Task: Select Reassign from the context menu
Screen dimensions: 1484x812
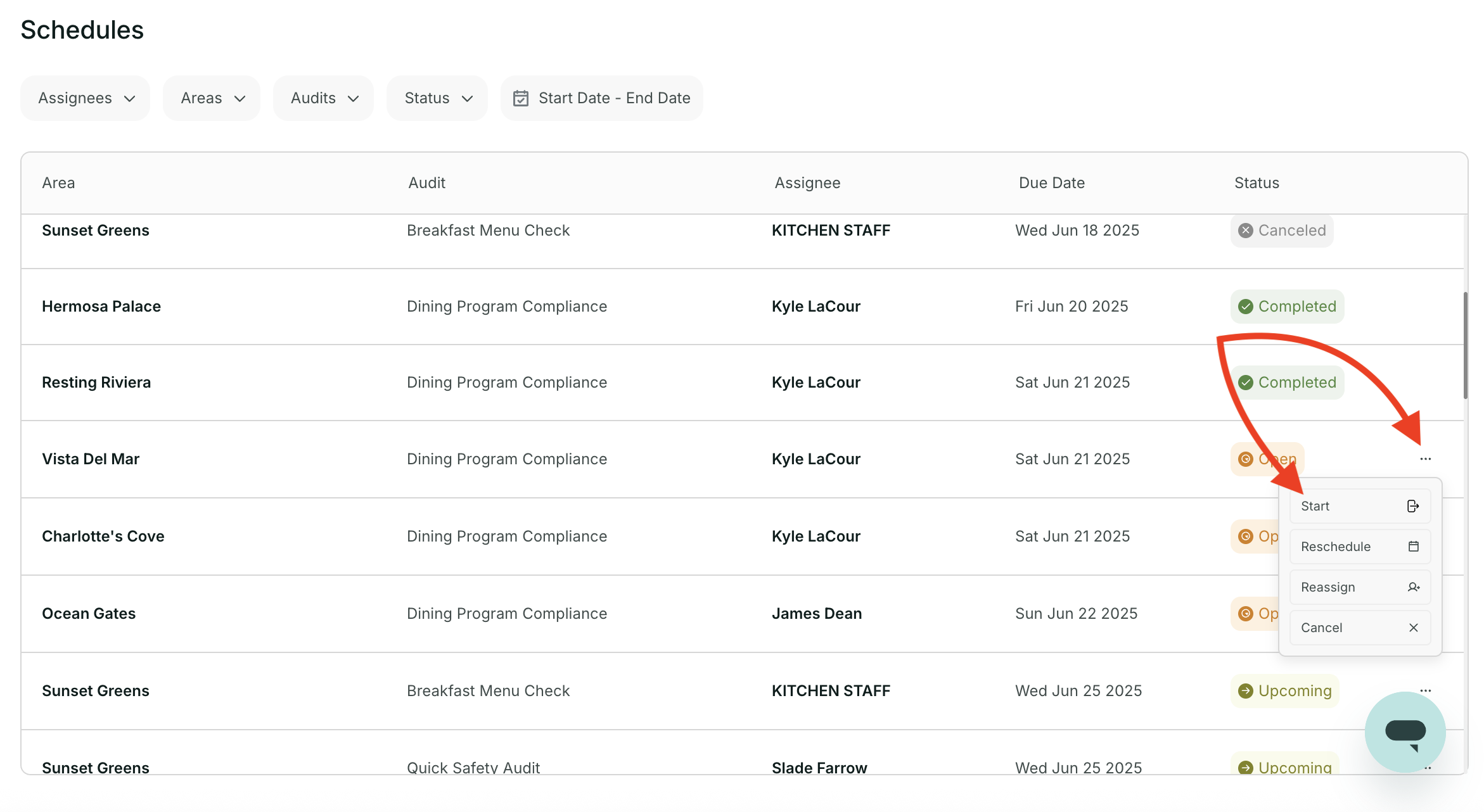Action: click(1360, 587)
